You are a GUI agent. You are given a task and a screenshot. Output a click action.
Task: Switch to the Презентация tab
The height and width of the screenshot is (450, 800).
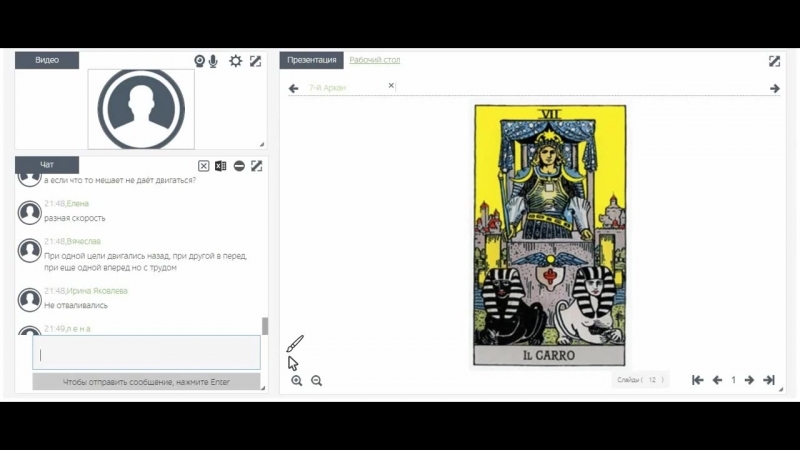[x=312, y=60]
